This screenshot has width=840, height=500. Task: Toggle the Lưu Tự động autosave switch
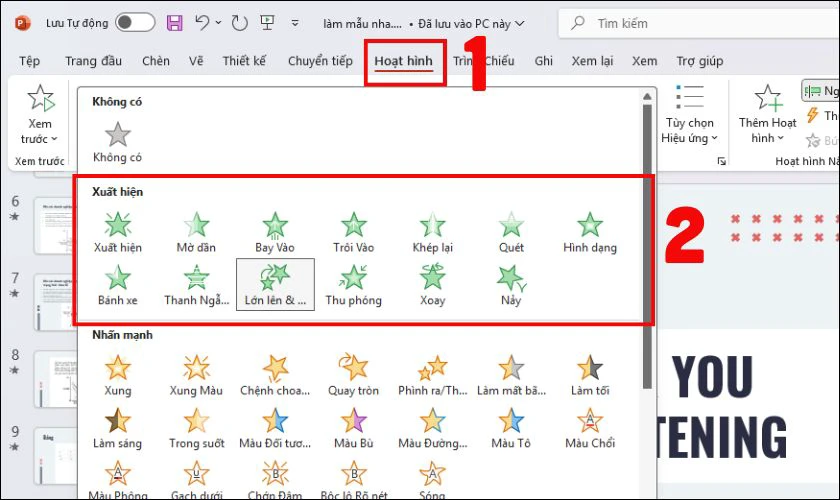[x=135, y=23]
